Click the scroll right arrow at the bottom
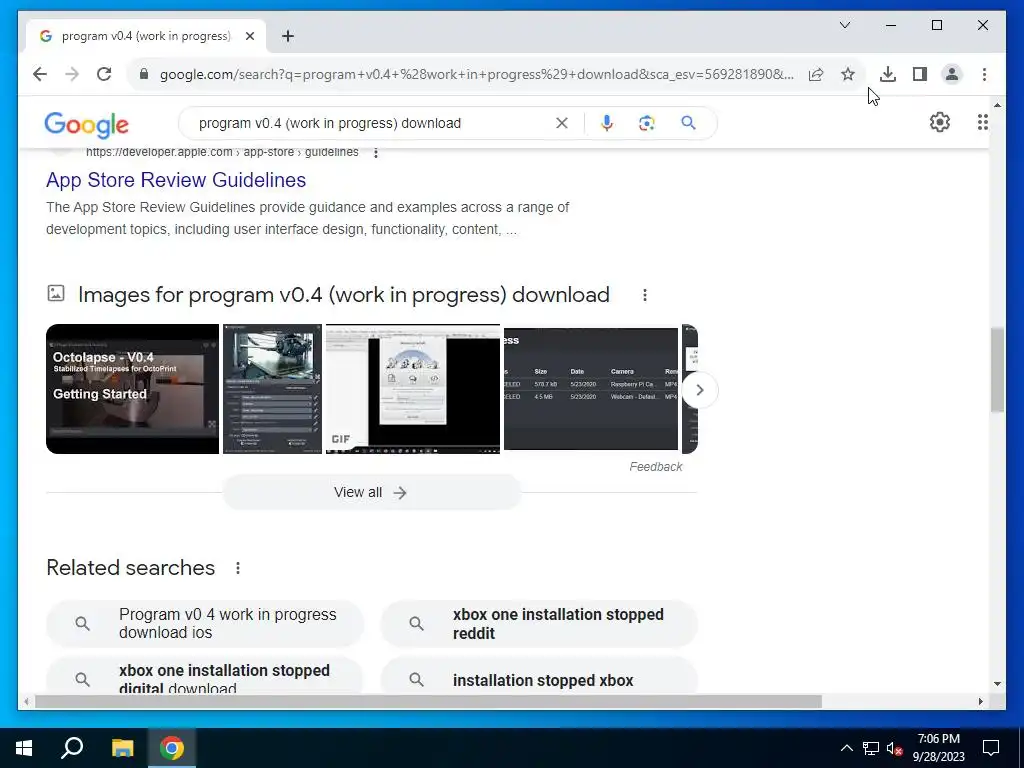The height and width of the screenshot is (768, 1024). [x=980, y=701]
